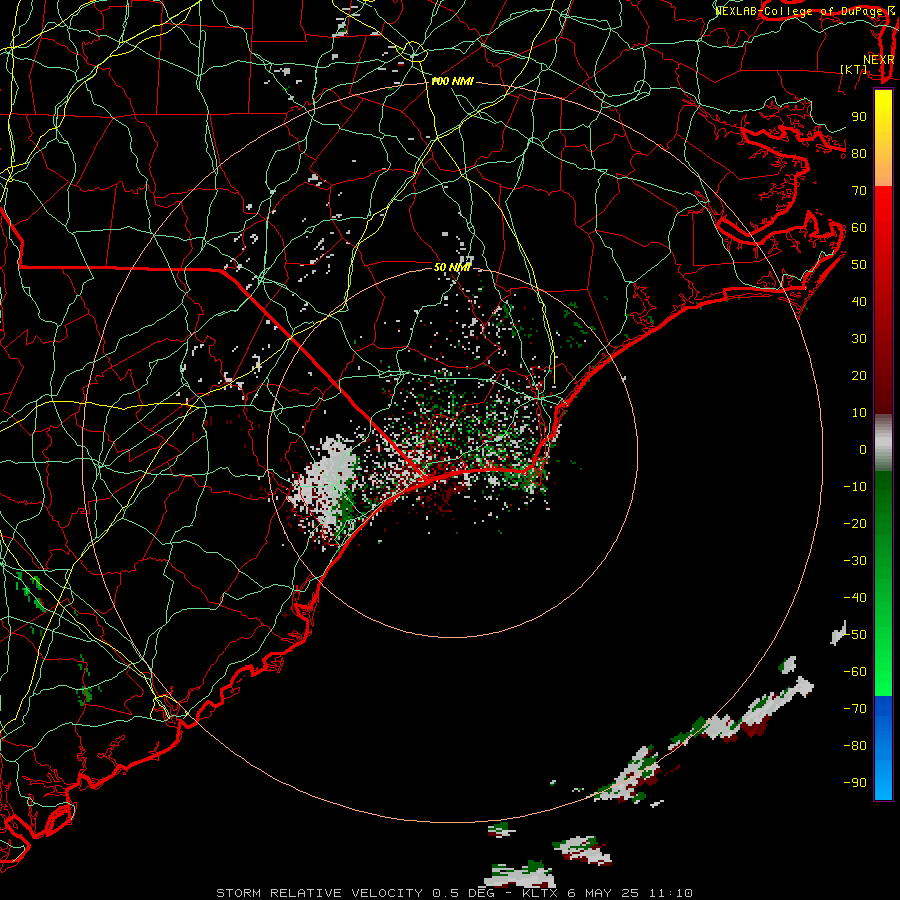Click the 70 value on the velocity scale
The height and width of the screenshot is (900, 900).
click(859, 191)
